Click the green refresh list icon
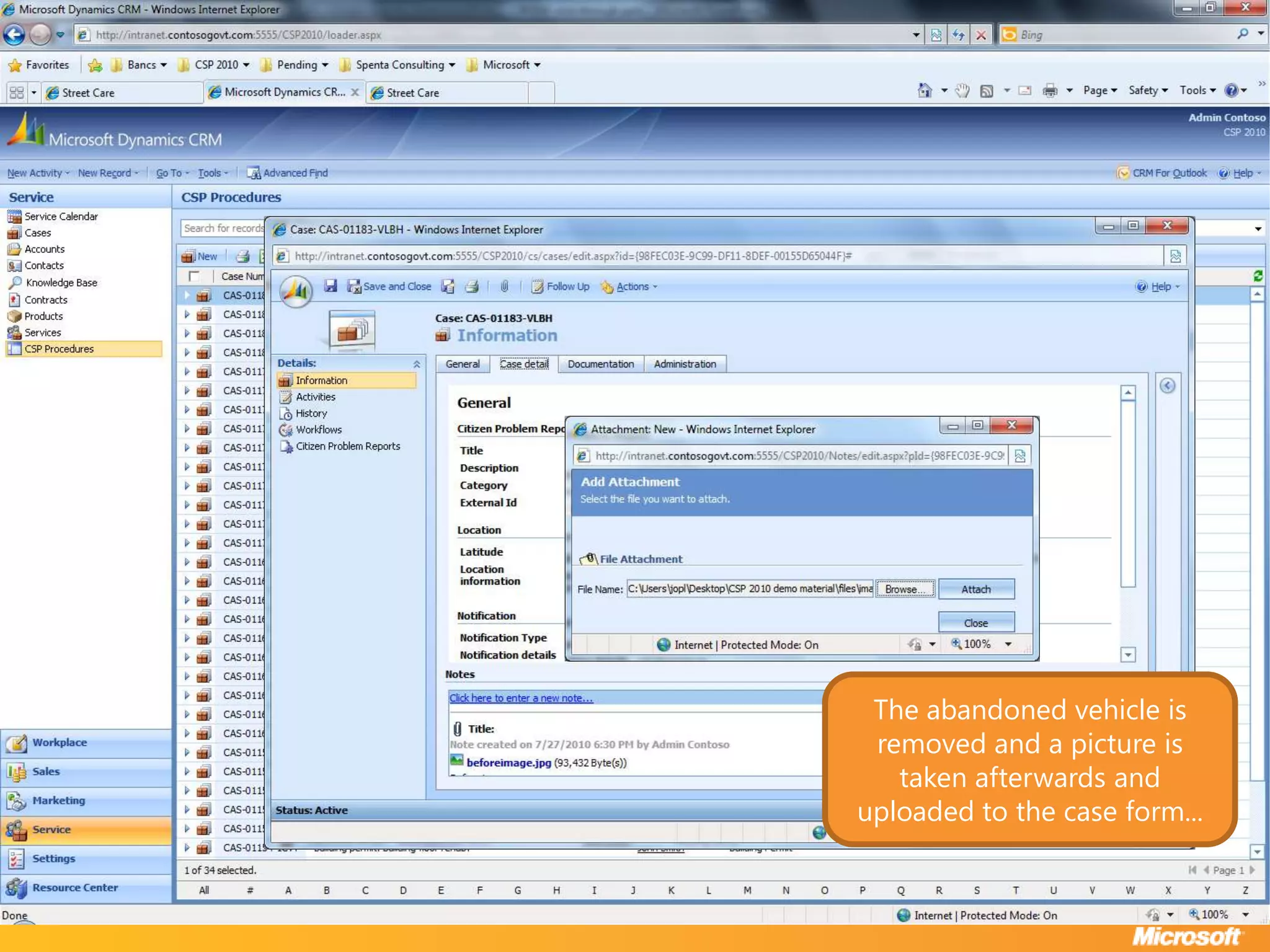This screenshot has width=1270, height=952. tap(1258, 276)
